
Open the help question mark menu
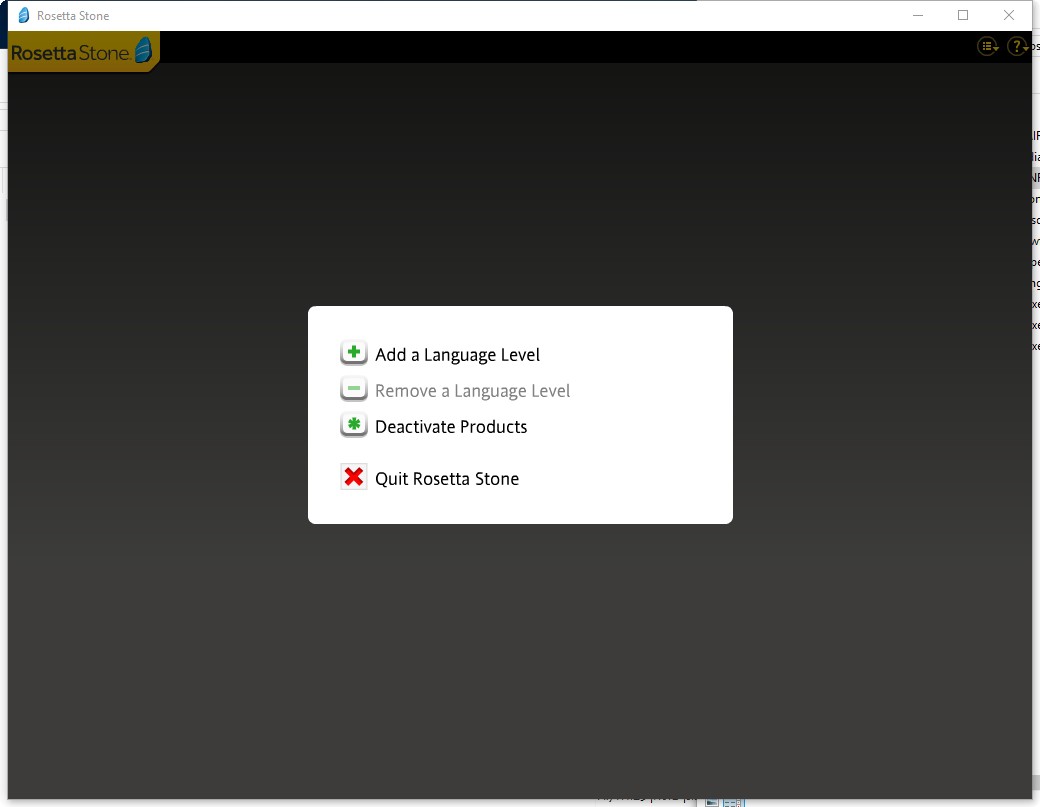click(1017, 46)
